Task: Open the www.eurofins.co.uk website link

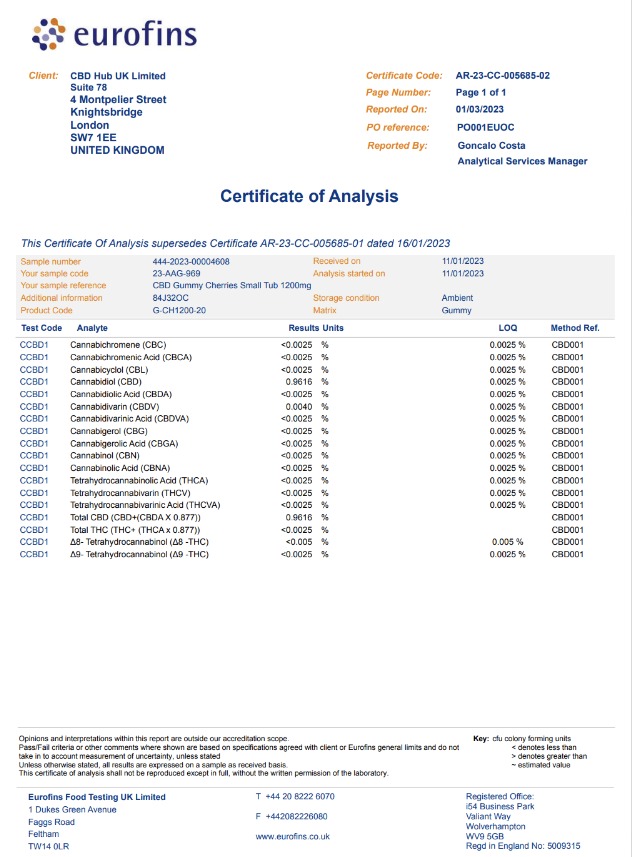Action: [294, 836]
